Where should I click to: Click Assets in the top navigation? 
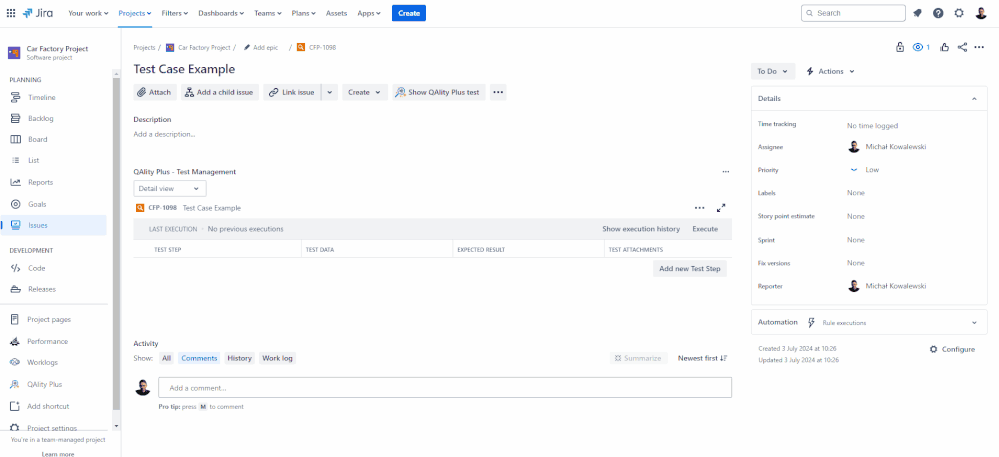(x=336, y=13)
